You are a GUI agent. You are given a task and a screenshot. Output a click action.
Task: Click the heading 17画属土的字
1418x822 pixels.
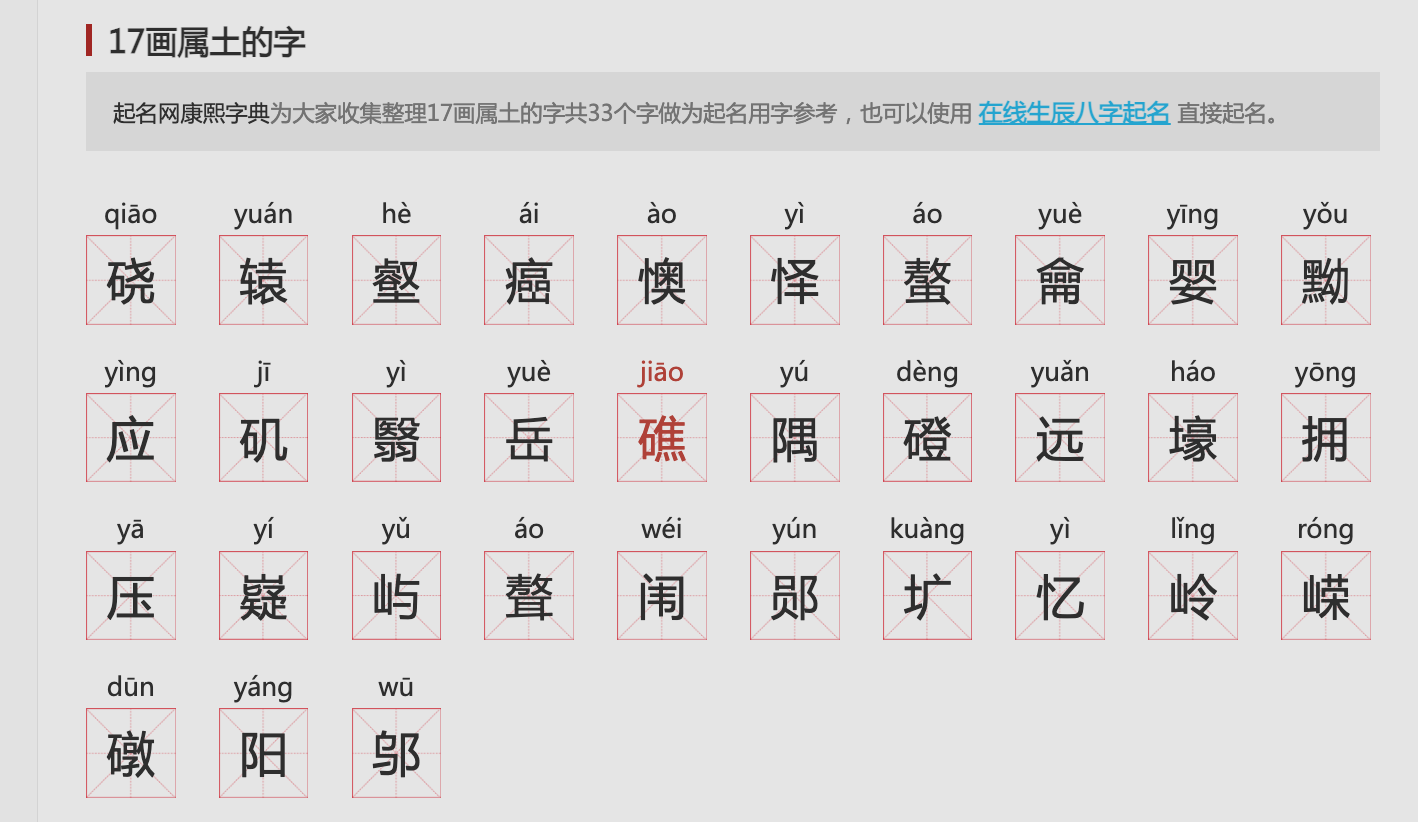206,42
